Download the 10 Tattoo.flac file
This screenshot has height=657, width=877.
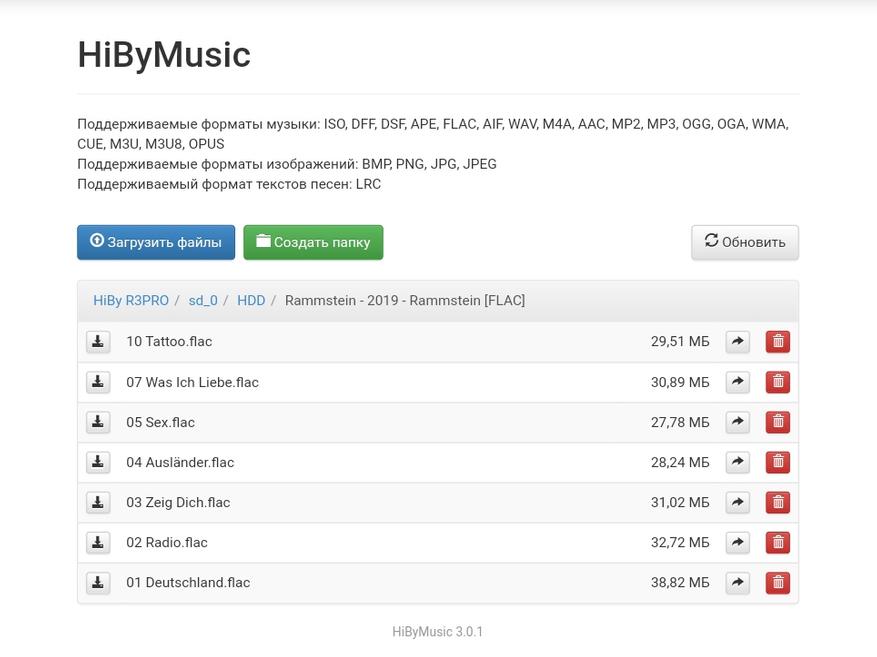(98, 342)
